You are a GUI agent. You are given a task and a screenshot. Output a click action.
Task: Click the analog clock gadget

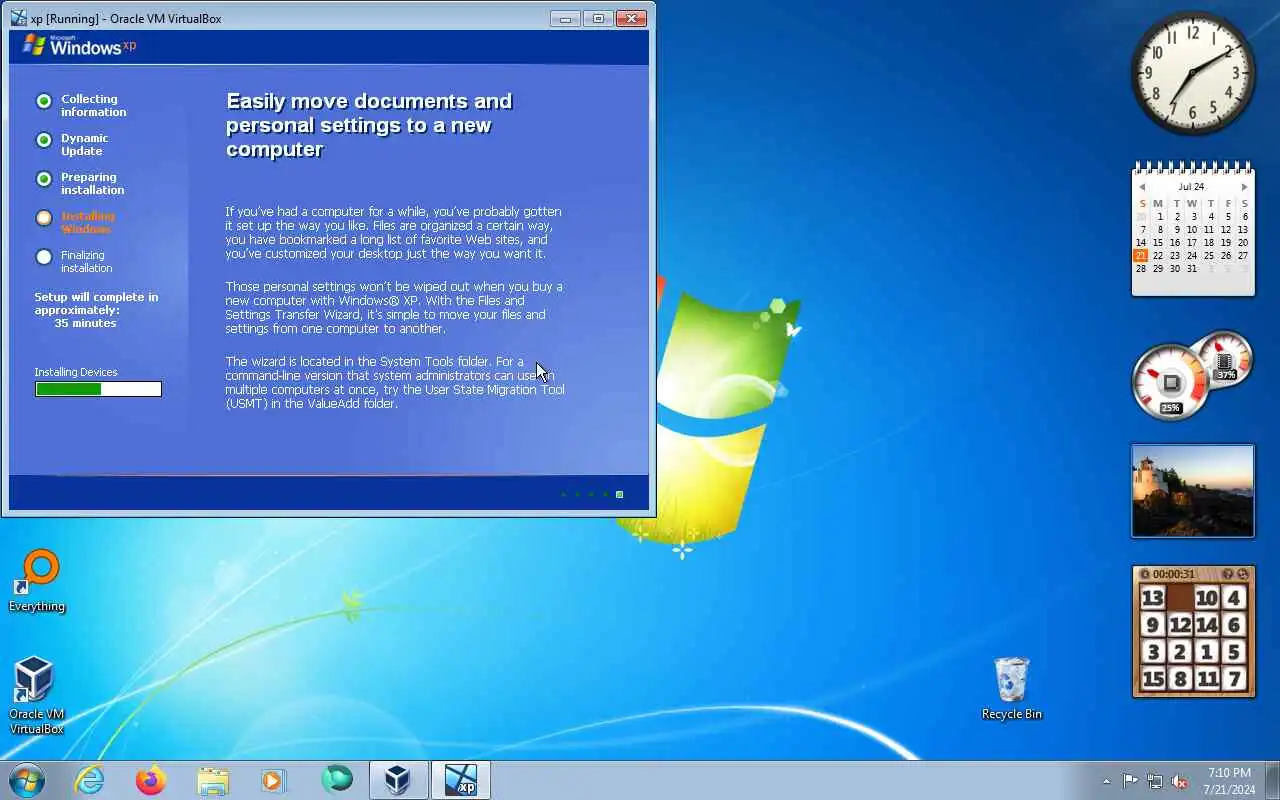tap(1193, 73)
